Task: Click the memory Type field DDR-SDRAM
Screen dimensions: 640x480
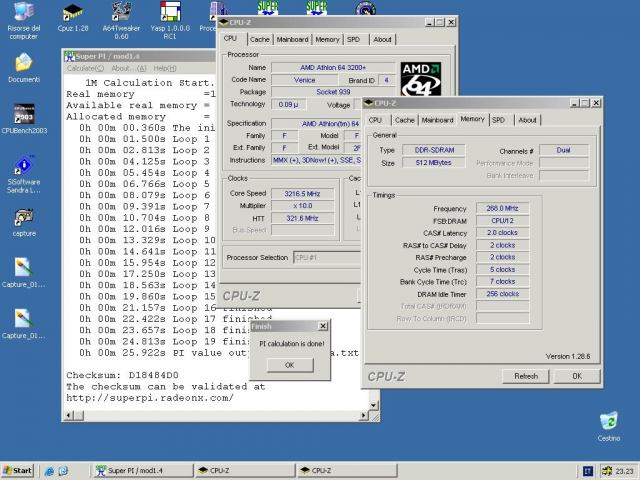Action: [434, 150]
